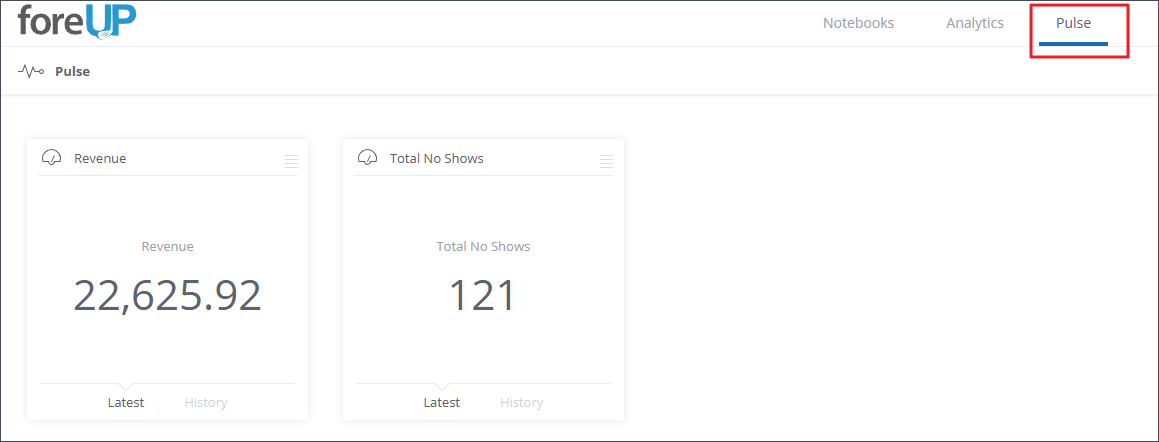
Task: Click the gauge icon on the Revenue card
Action: click(x=52, y=158)
